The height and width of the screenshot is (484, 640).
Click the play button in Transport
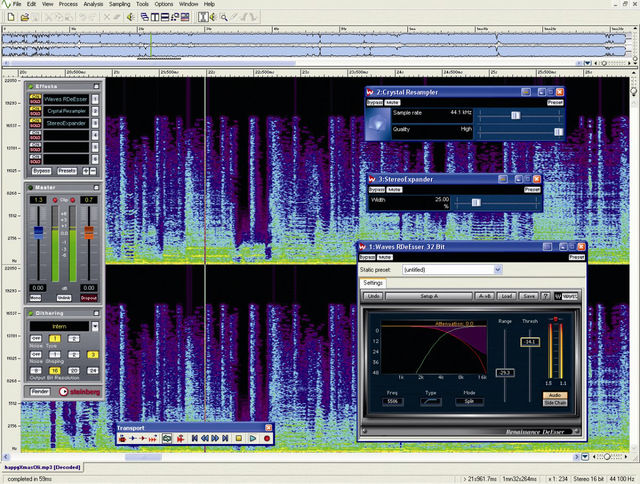point(253,439)
